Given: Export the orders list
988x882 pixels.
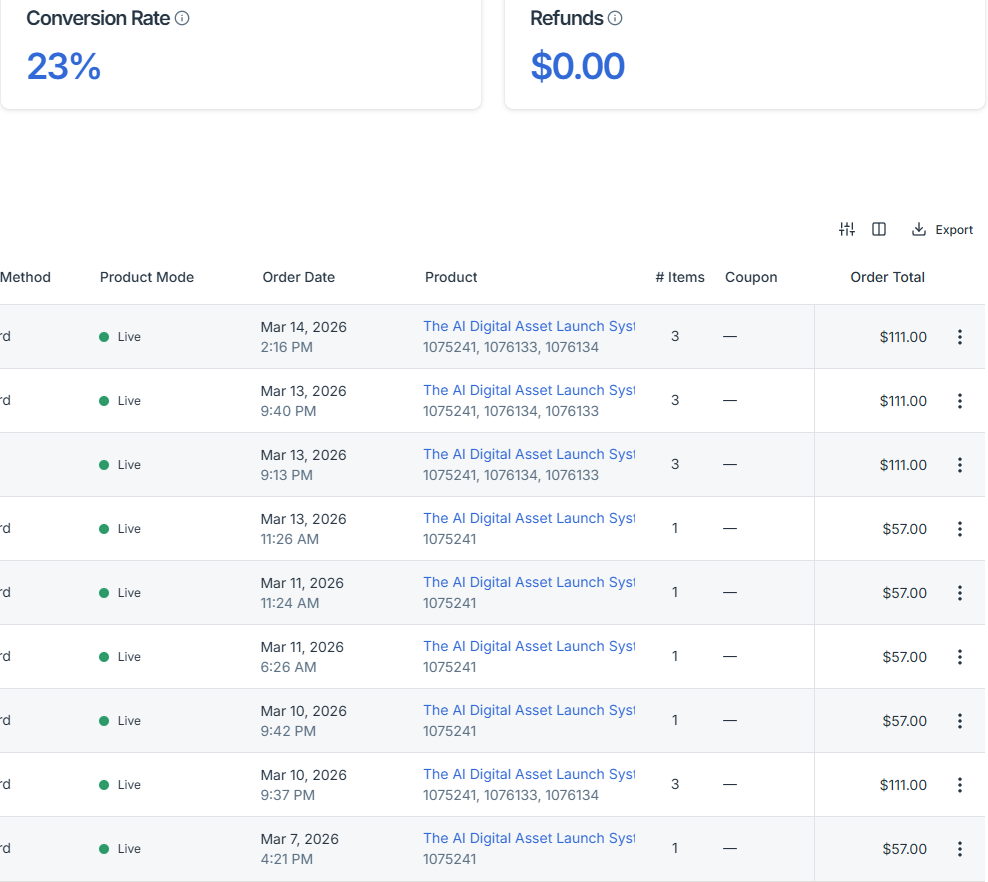Looking at the screenshot, I should (x=942, y=229).
